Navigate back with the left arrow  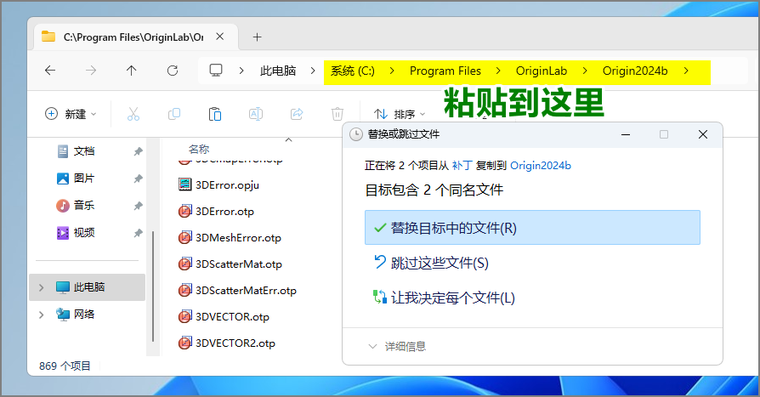(x=50, y=71)
